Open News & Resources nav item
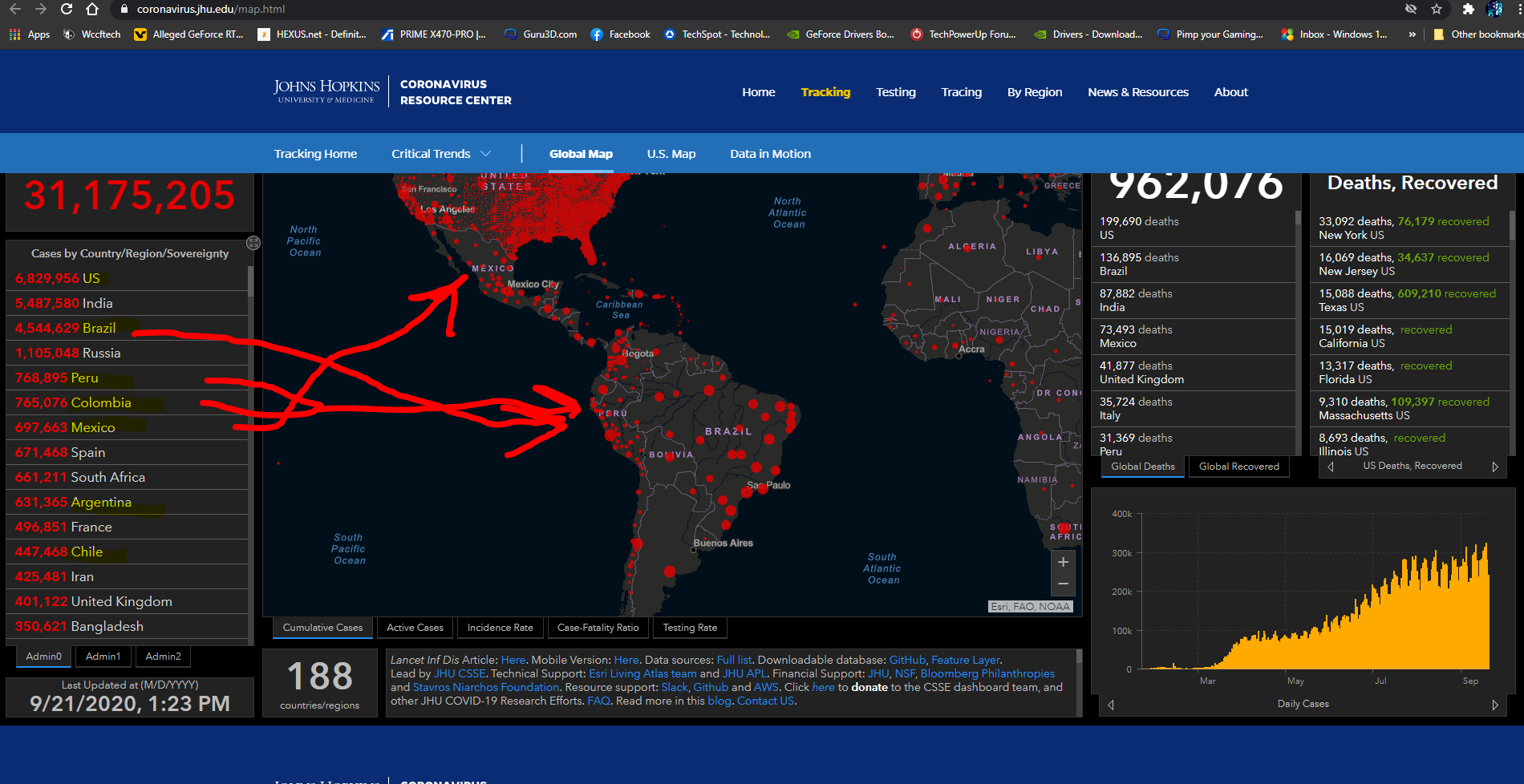 [1138, 92]
